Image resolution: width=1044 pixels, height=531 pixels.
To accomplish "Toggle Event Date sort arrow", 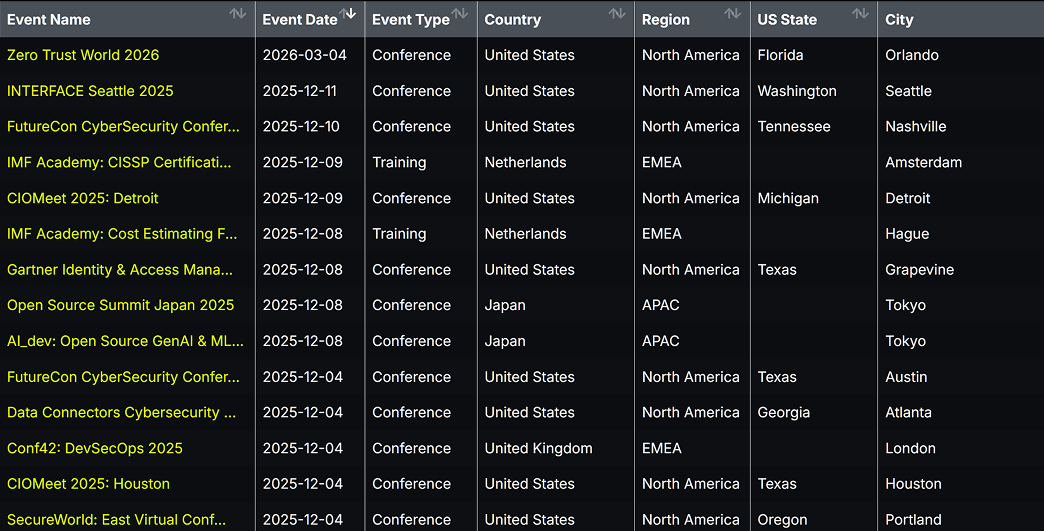I will click(x=348, y=14).
